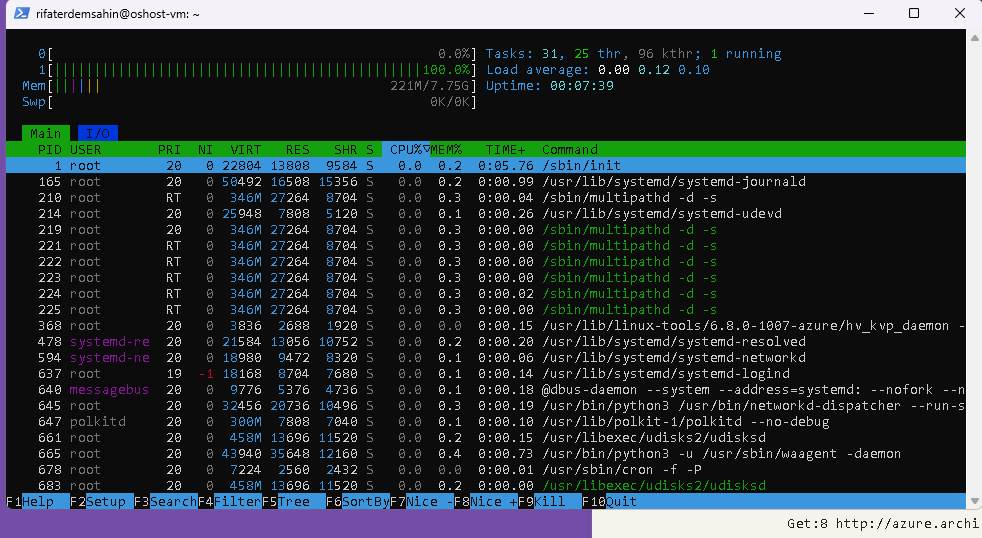Viewport: 982px width, 538px height.
Task: Select the systemd-resolved process row
Action: (485, 342)
